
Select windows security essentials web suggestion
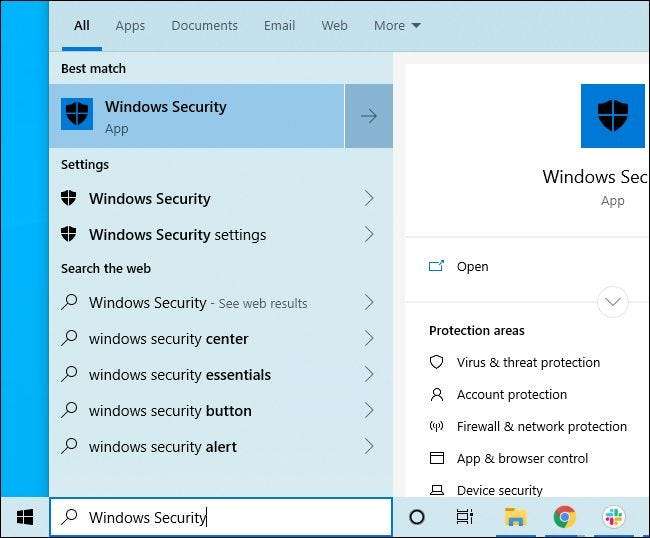(x=180, y=375)
